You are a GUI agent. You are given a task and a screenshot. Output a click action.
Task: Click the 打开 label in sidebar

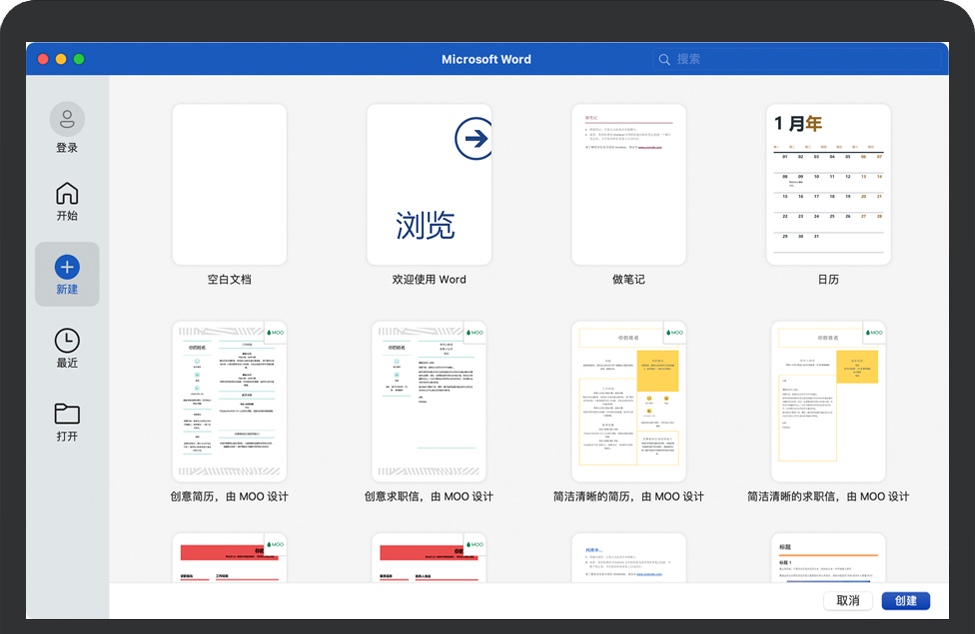(67, 436)
